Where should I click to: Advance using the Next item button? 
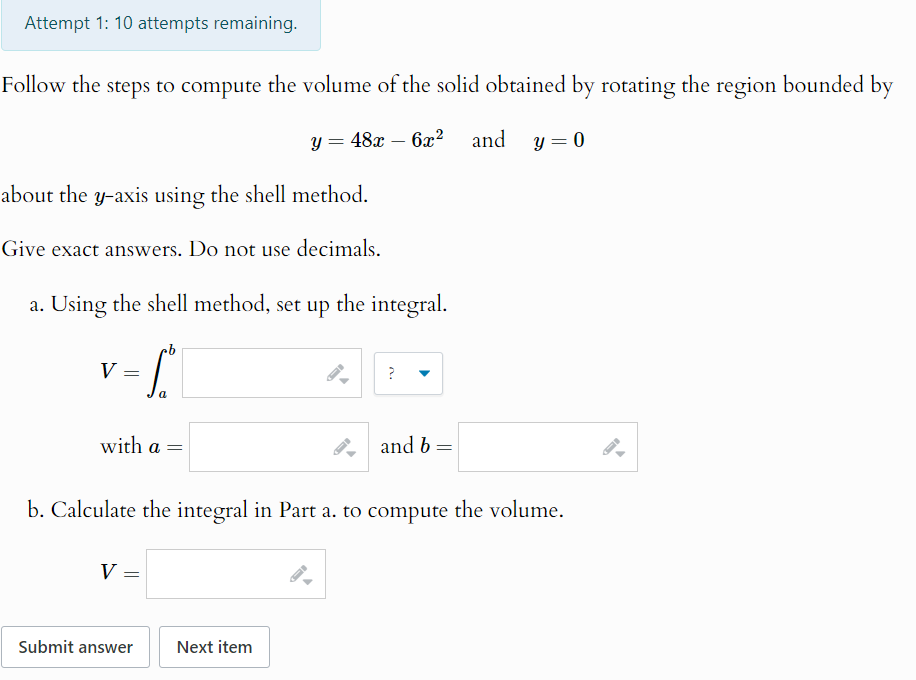(214, 647)
